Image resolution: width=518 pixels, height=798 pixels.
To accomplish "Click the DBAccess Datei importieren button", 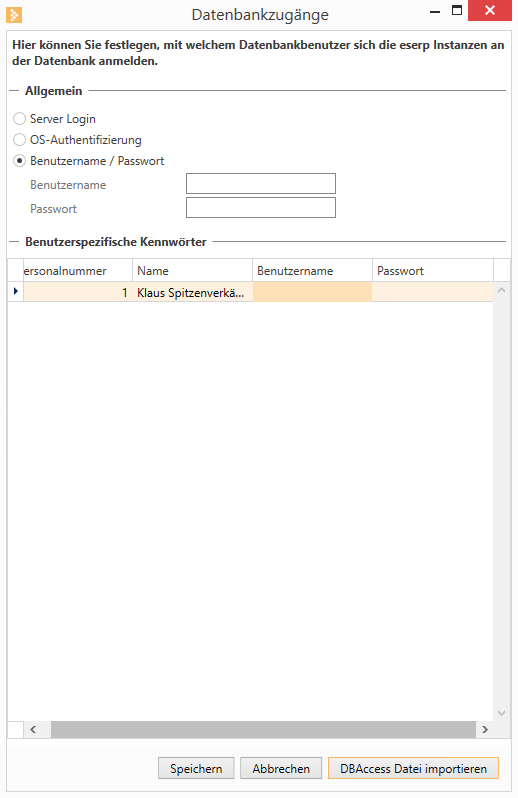I will (x=413, y=768).
